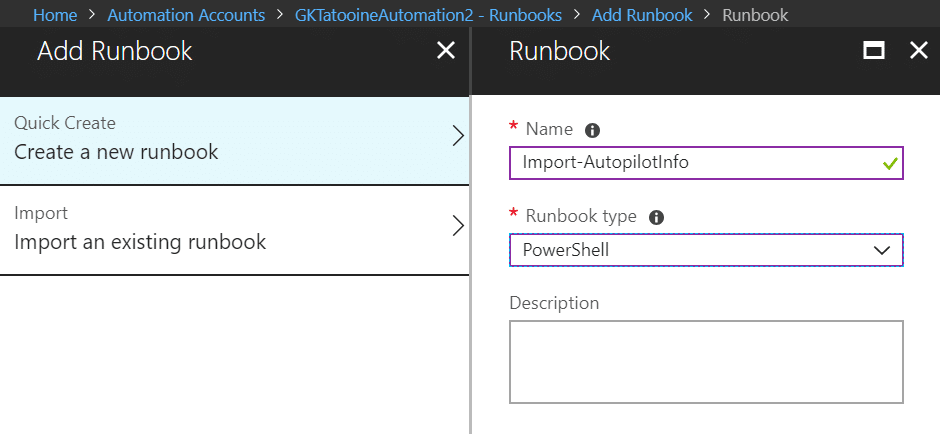Click the info icon next to Name

[x=592, y=130]
